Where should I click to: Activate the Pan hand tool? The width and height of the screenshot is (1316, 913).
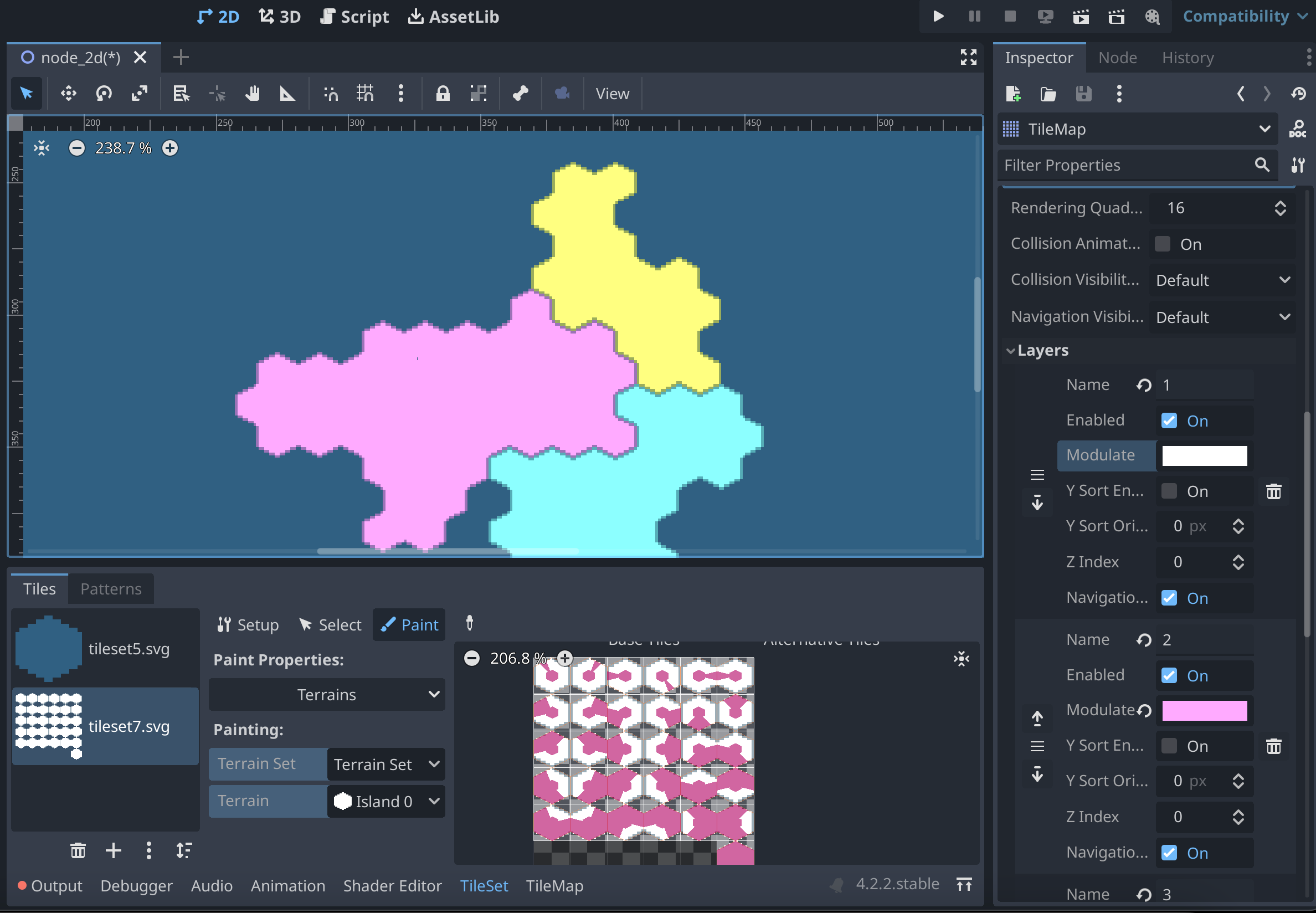click(x=252, y=93)
